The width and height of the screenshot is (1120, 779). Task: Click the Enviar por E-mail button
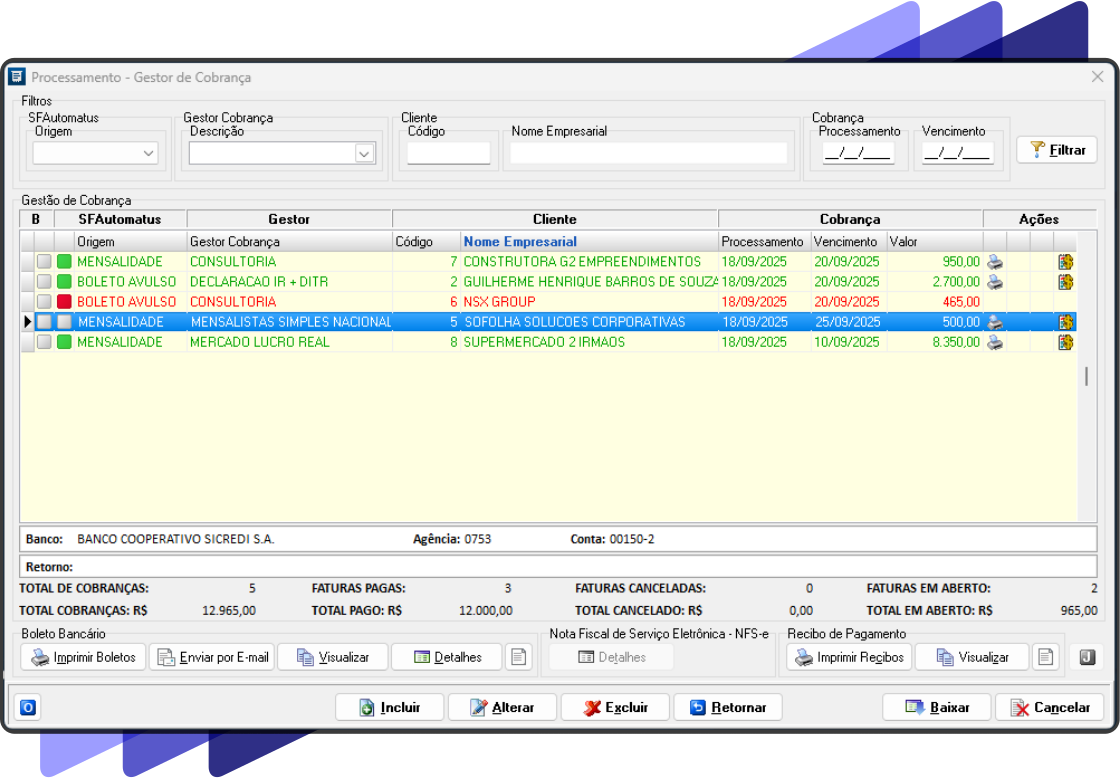click(x=211, y=657)
